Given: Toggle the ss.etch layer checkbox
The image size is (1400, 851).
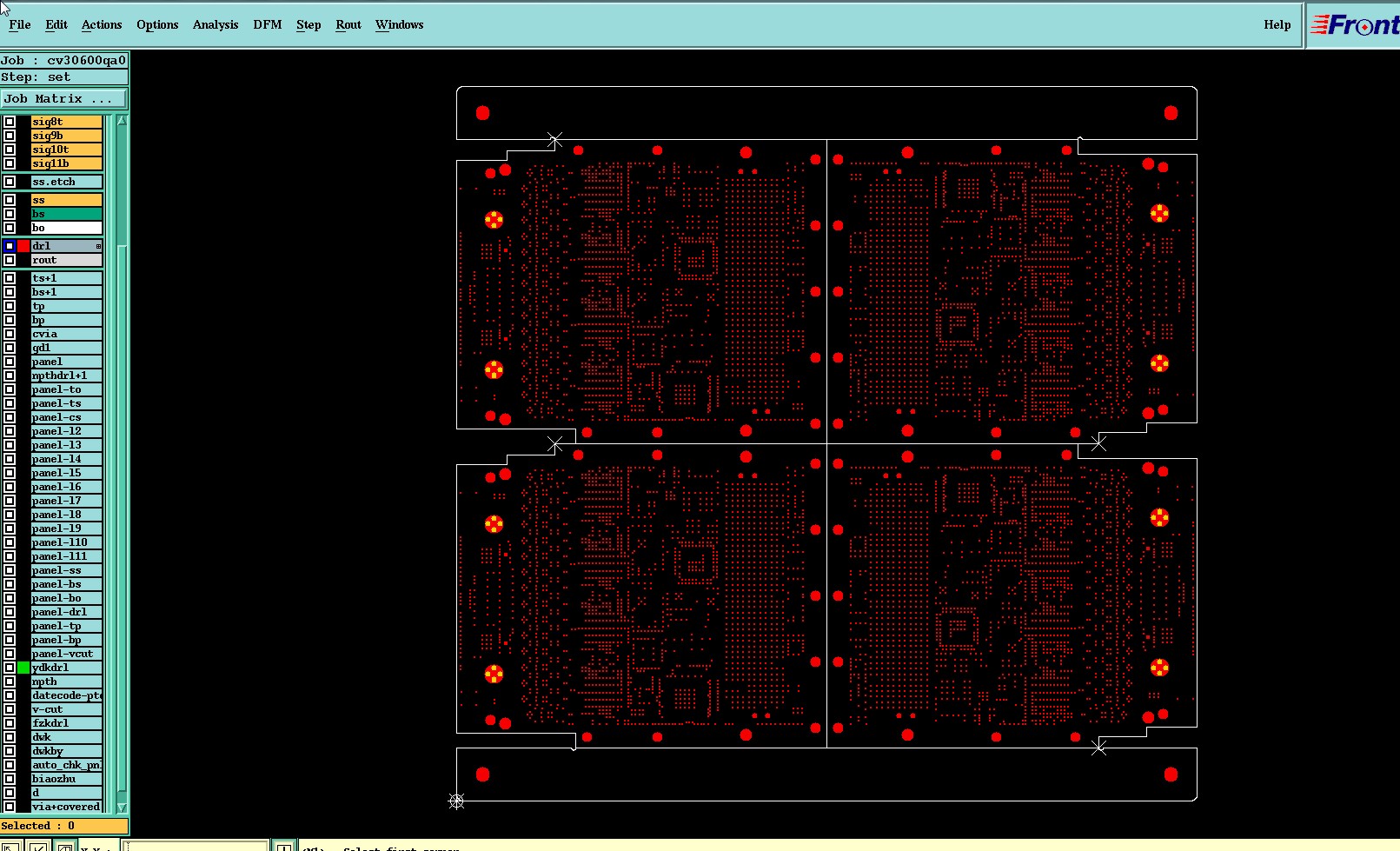Looking at the screenshot, I should tap(10, 182).
